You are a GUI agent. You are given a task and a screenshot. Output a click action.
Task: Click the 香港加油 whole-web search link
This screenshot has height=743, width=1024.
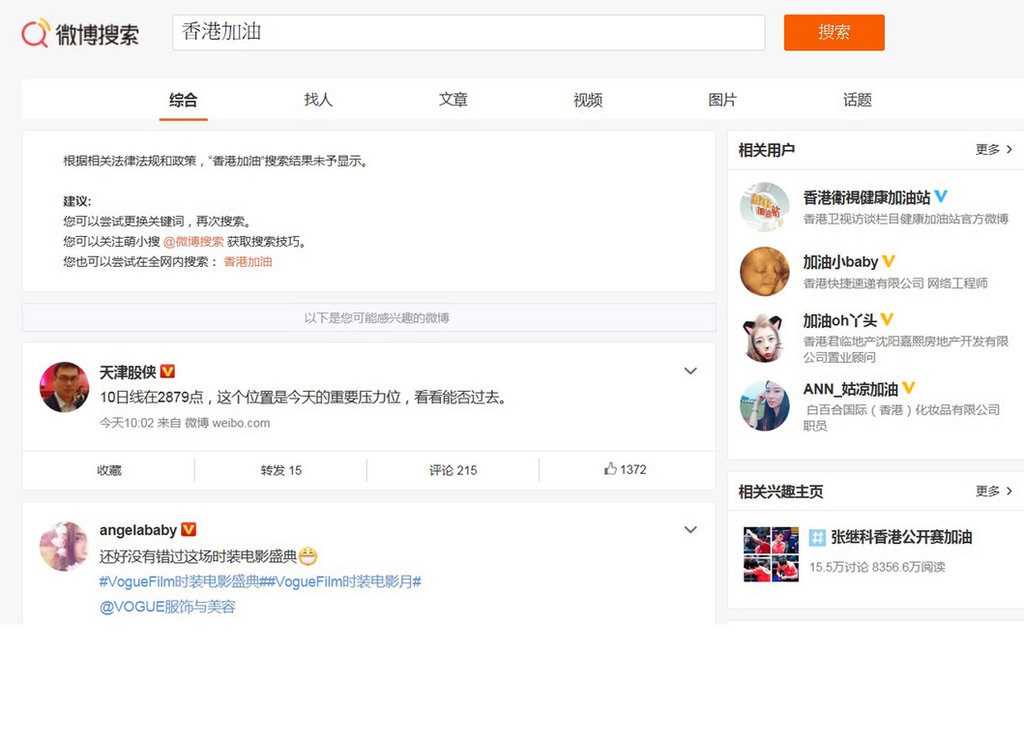point(248,262)
